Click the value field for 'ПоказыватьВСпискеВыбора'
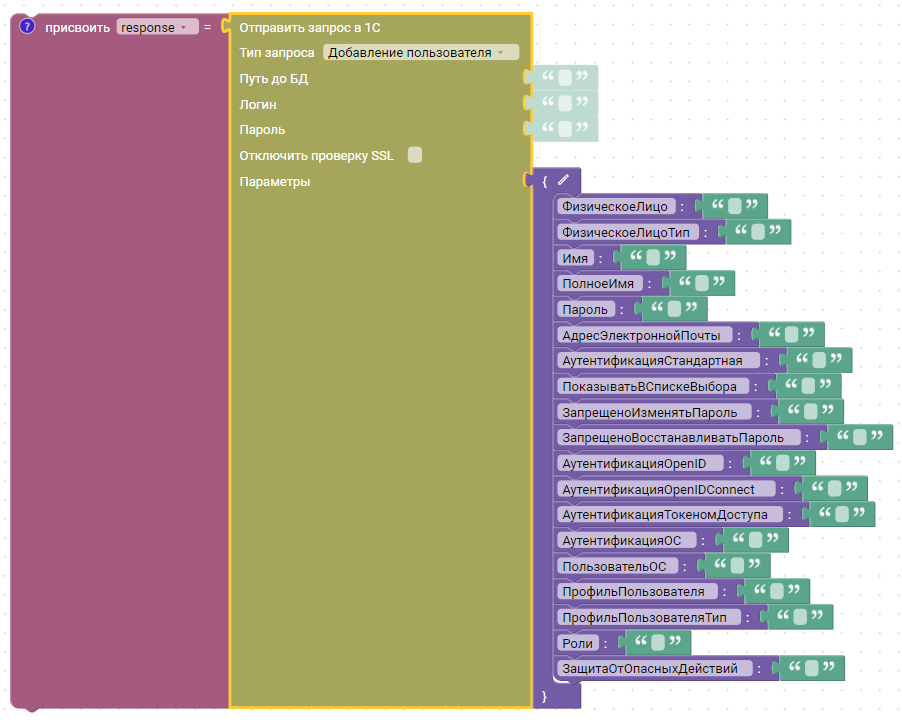 807,386
